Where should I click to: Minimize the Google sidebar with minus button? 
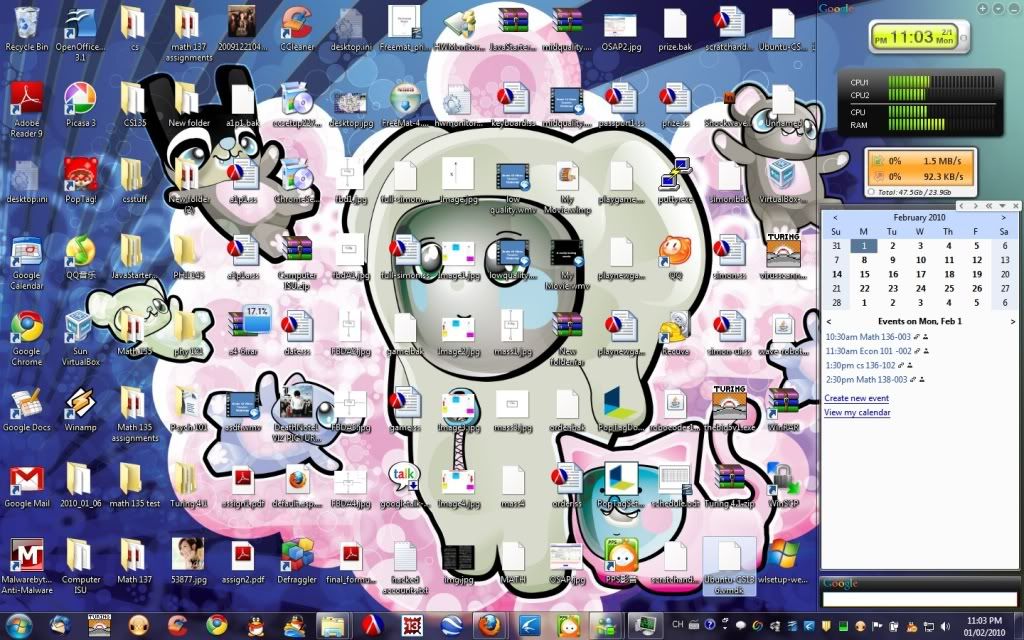pos(1014,8)
